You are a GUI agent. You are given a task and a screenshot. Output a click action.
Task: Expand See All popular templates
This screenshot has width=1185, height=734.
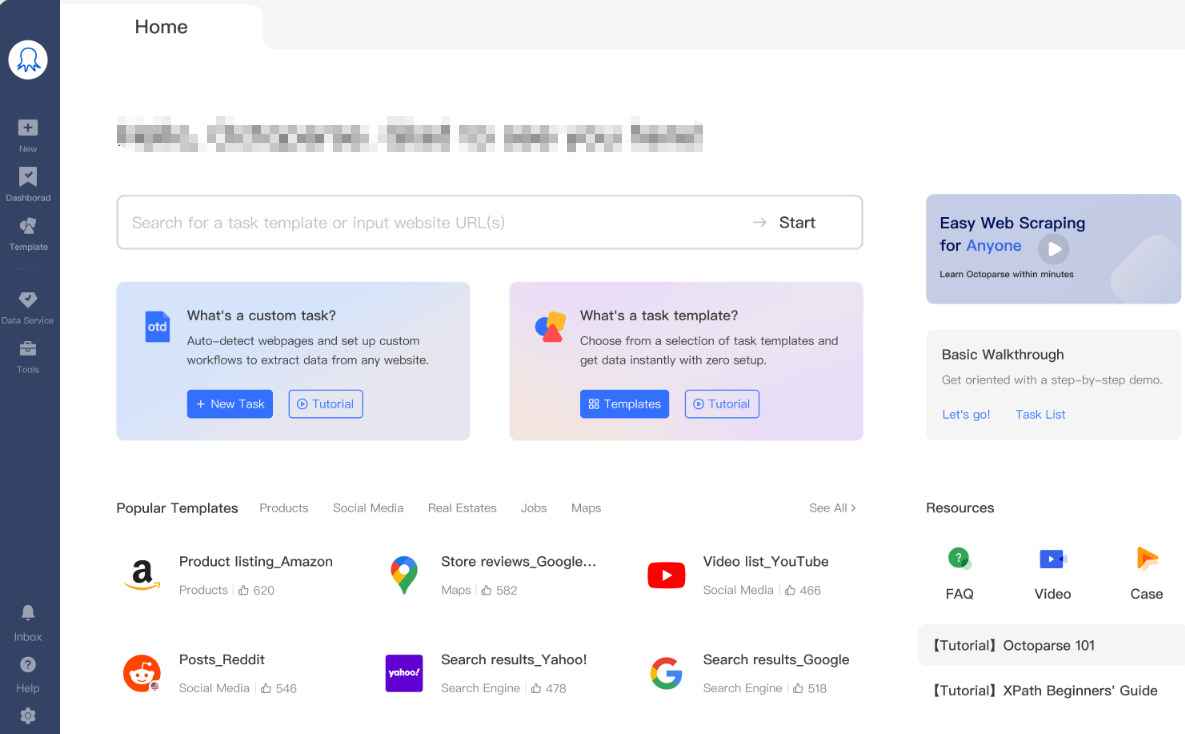[x=832, y=508]
